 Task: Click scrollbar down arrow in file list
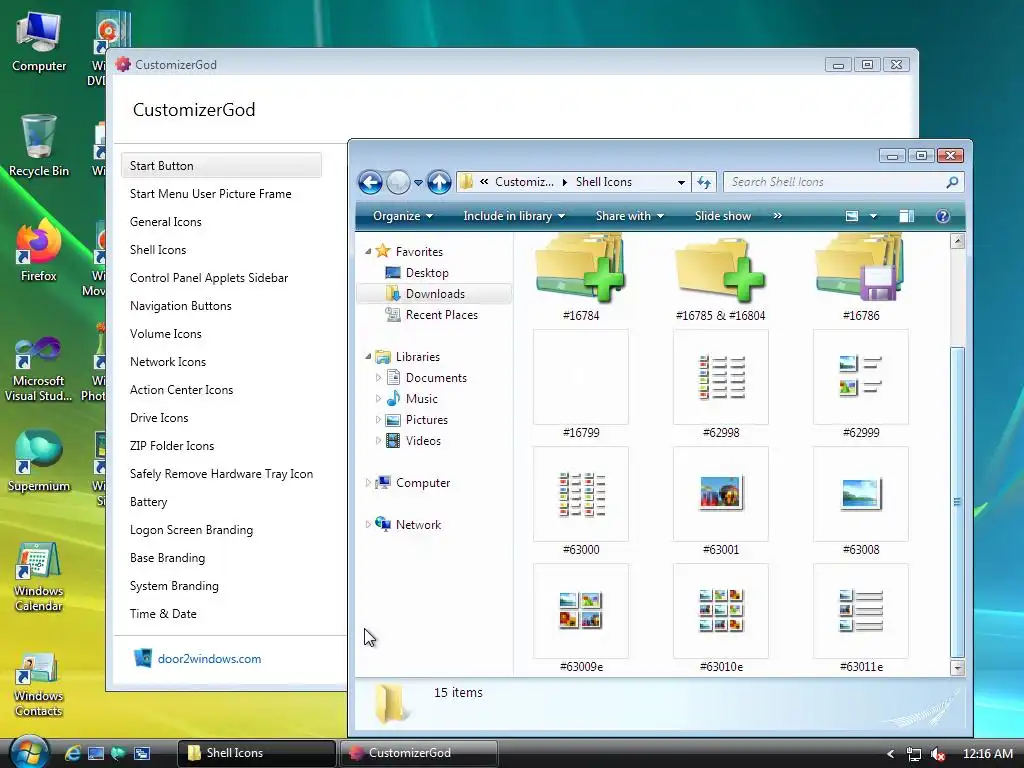point(957,668)
